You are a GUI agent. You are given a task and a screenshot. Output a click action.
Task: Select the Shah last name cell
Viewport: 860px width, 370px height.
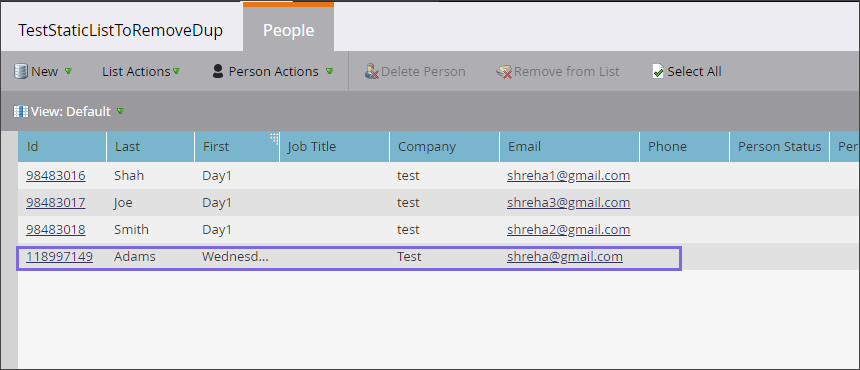click(x=129, y=176)
